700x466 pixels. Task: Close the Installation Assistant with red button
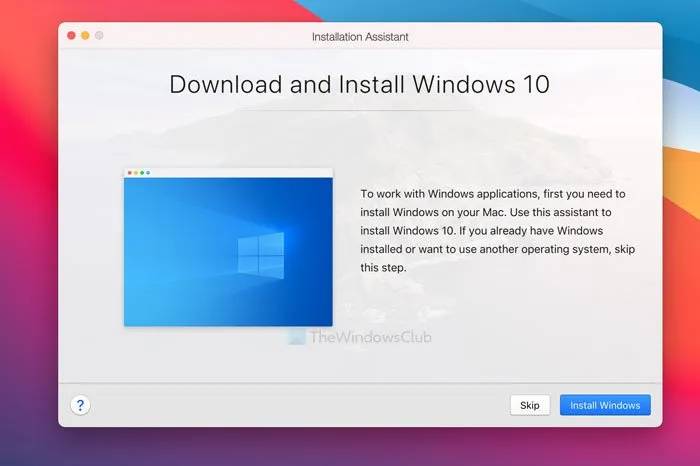click(x=71, y=35)
